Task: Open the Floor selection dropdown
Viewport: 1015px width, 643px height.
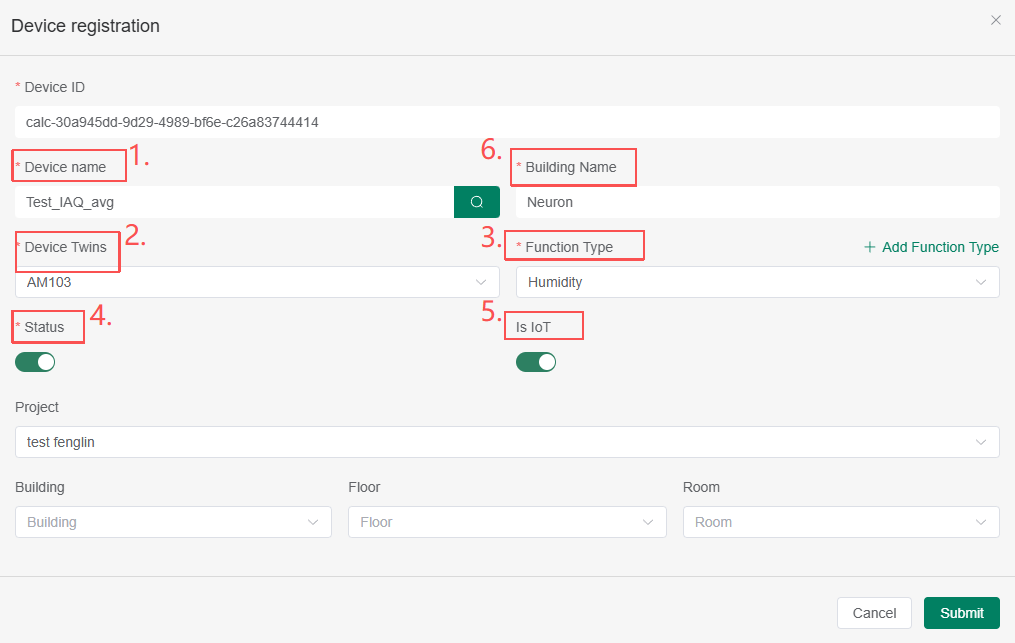Action: pyautogui.click(x=507, y=522)
